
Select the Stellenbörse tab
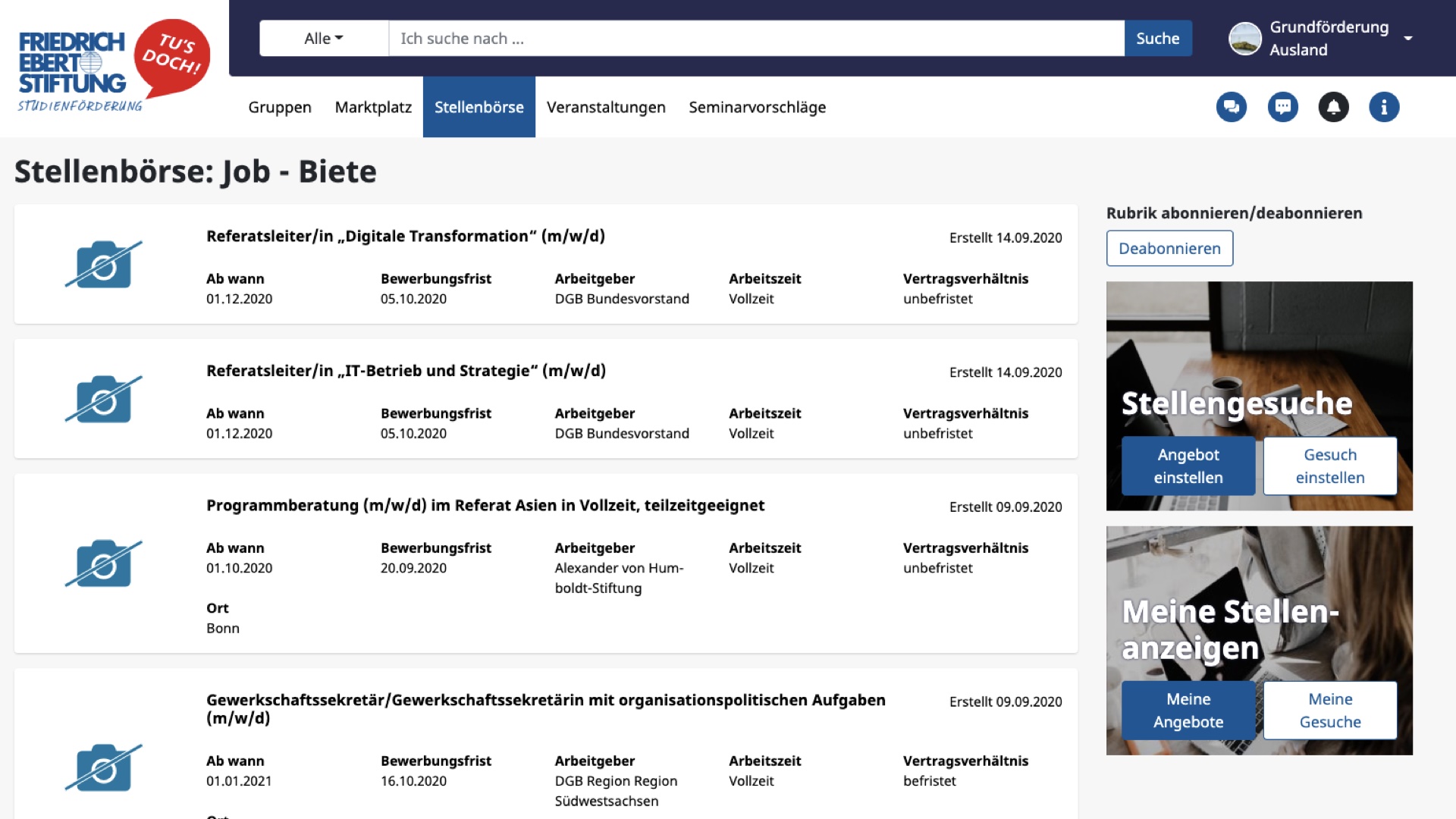479,107
